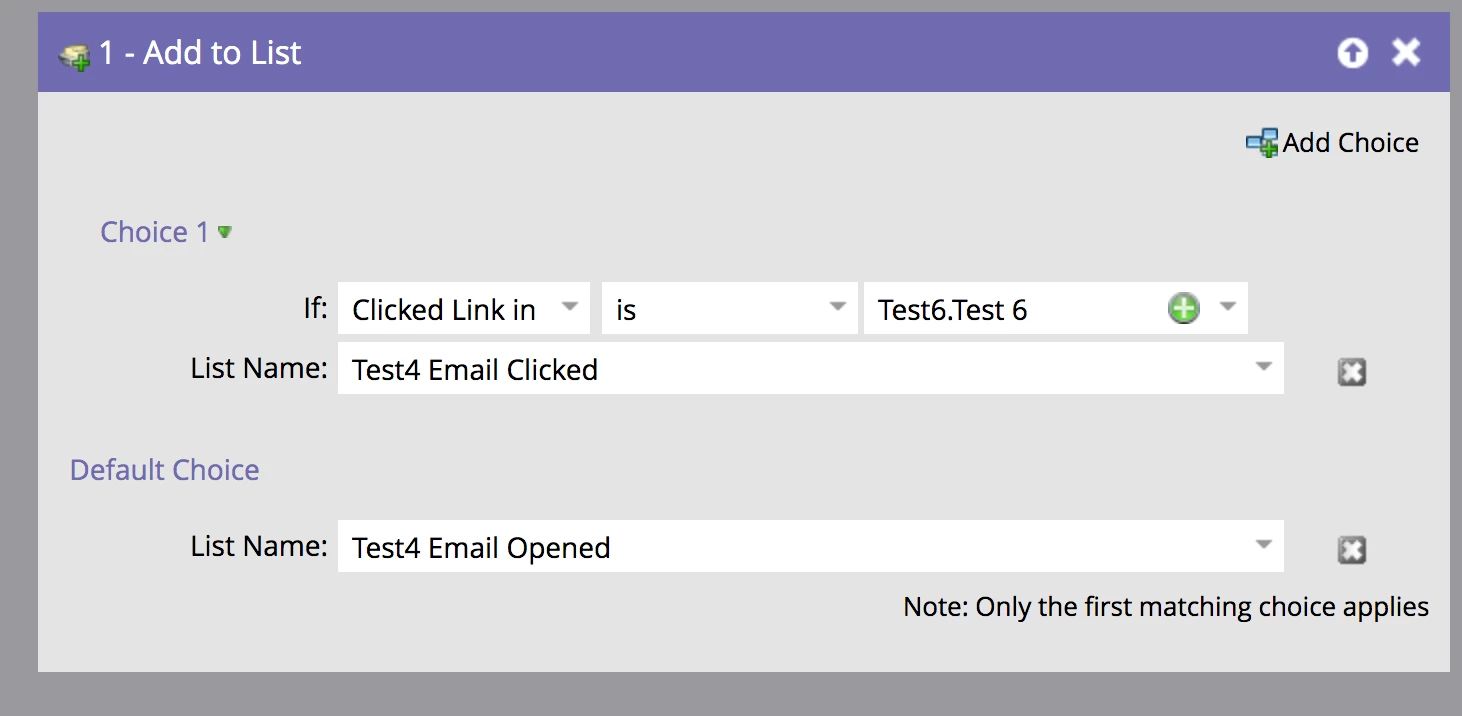
Task: Move the step up with the arrow icon
Action: click(1352, 53)
